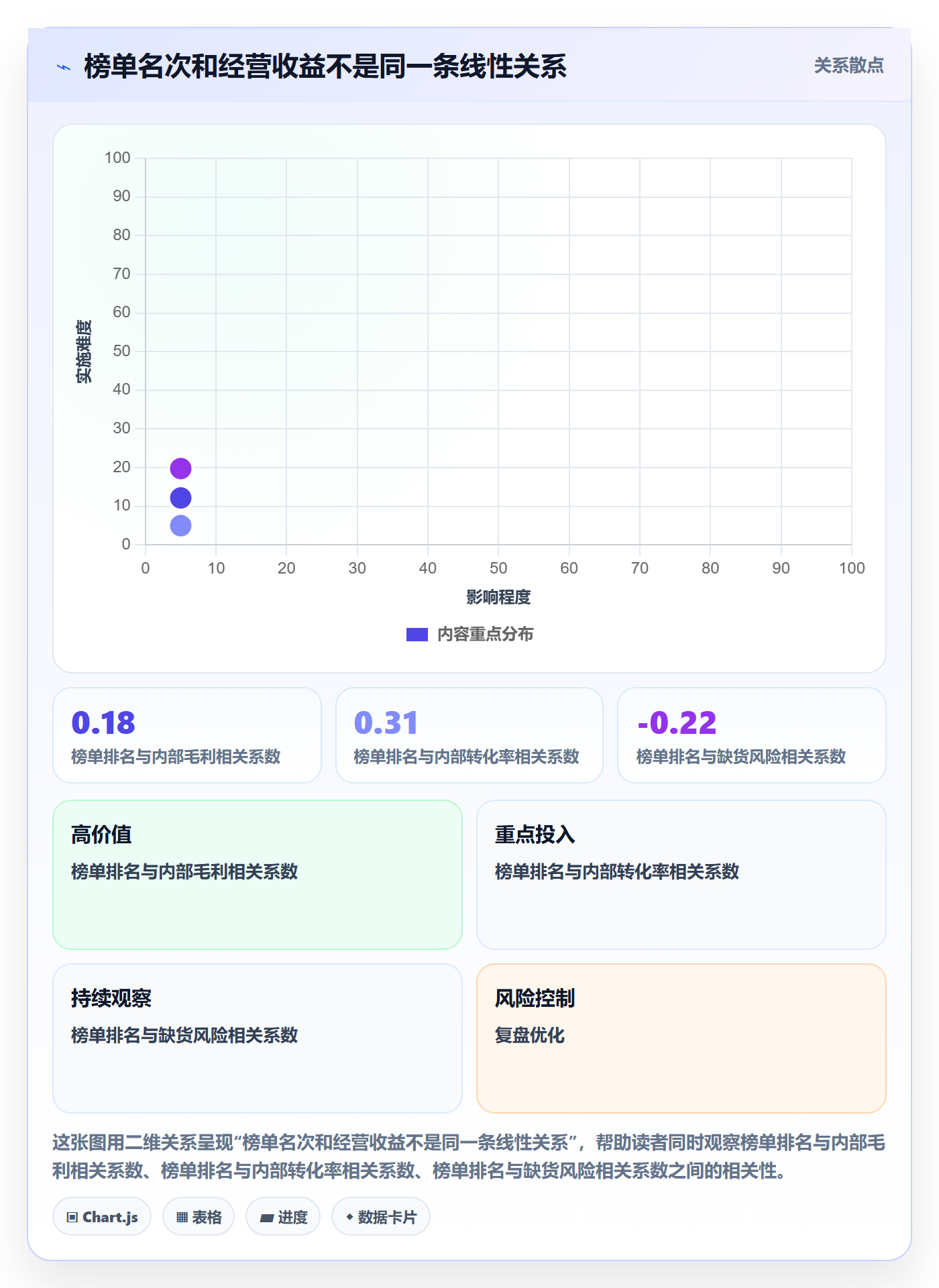Click the Chart.js tag chip
The width and height of the screenshot is (939, 1288).
click(x=102, y=1217)
